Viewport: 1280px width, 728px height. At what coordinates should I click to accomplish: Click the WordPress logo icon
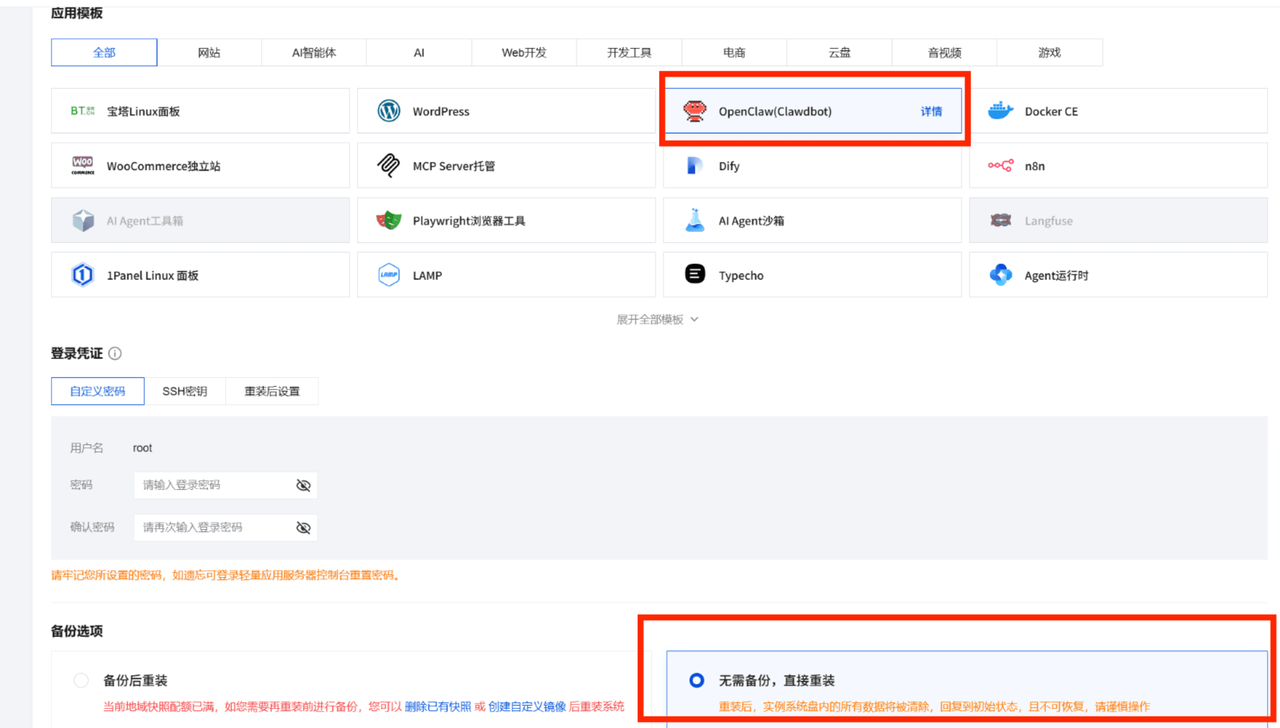[x=388, y=111]
